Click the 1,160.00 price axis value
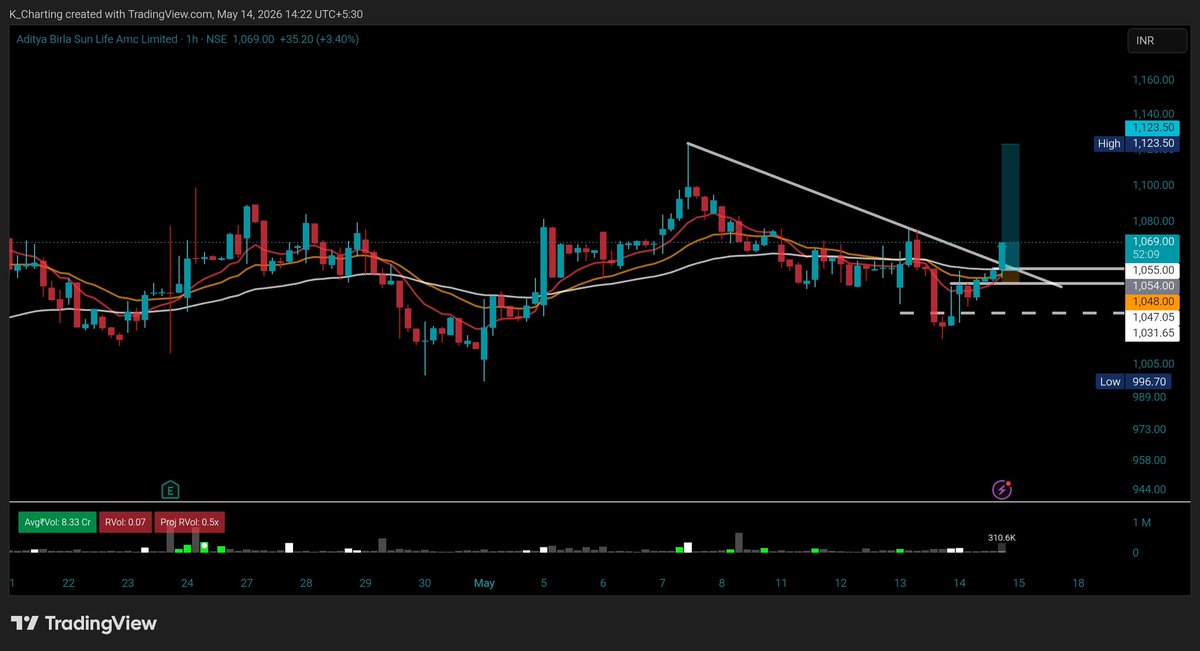The height and width of the screenshot is (651, 1200). (x=1153, y=79)
